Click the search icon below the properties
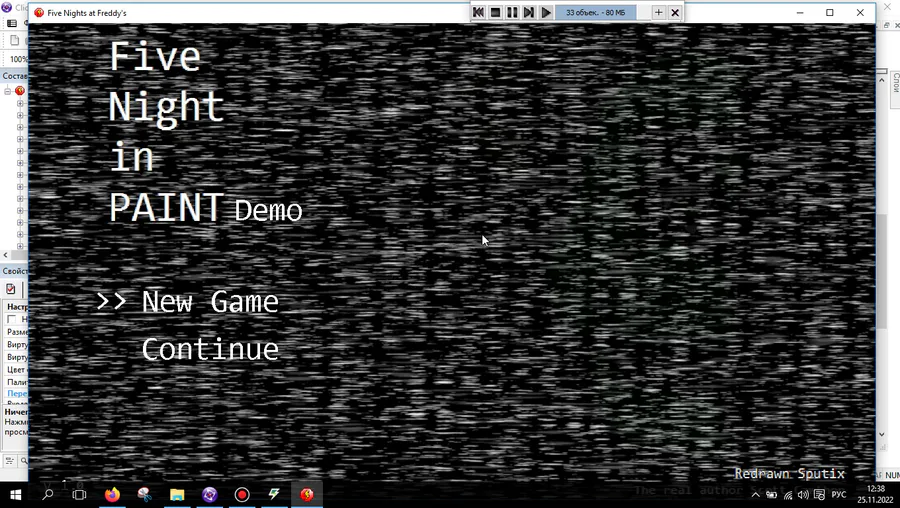Image resolution: width=900 pixels, height=508 pixels. [x=24, y=460]
